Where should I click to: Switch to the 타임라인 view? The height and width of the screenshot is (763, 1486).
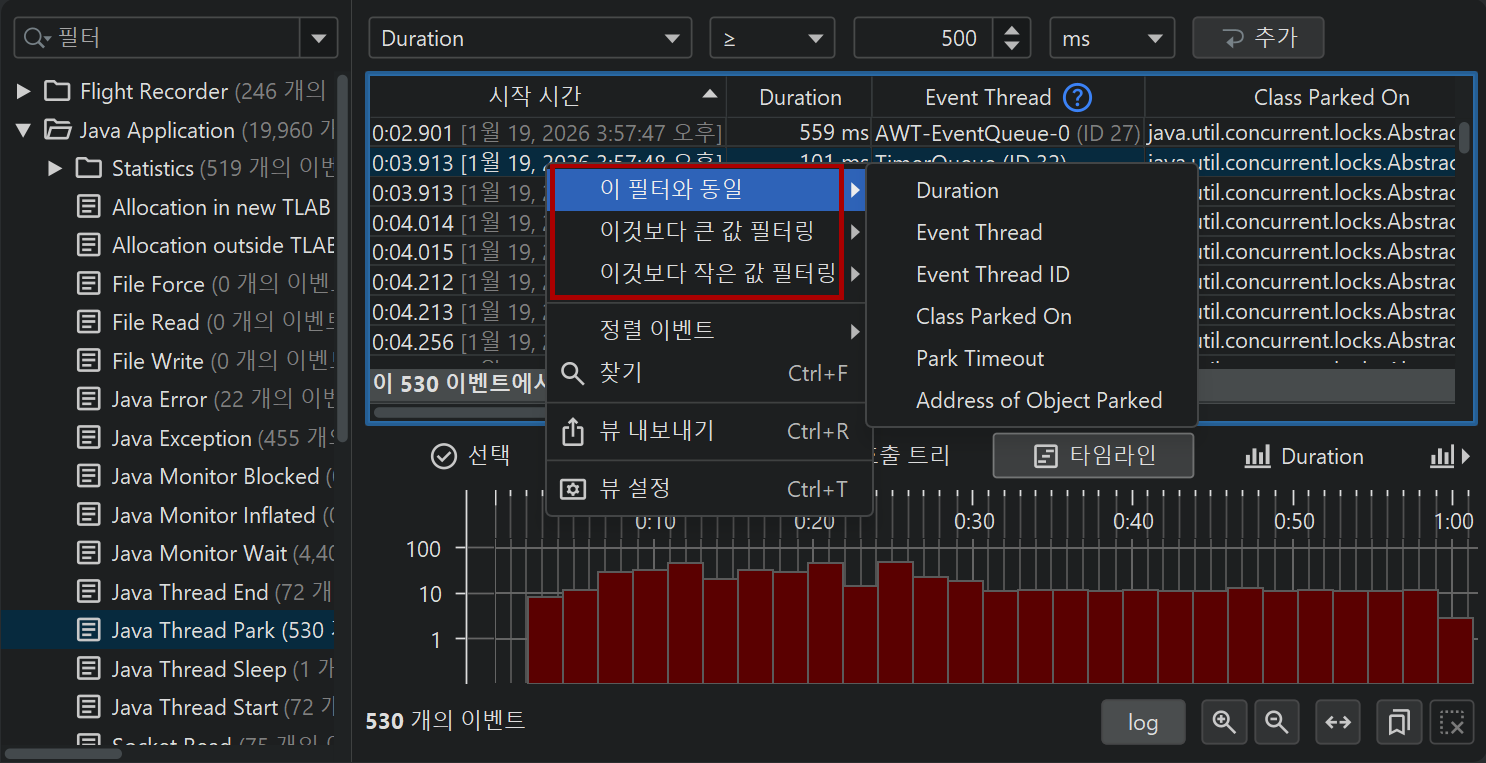[1093, 456]
